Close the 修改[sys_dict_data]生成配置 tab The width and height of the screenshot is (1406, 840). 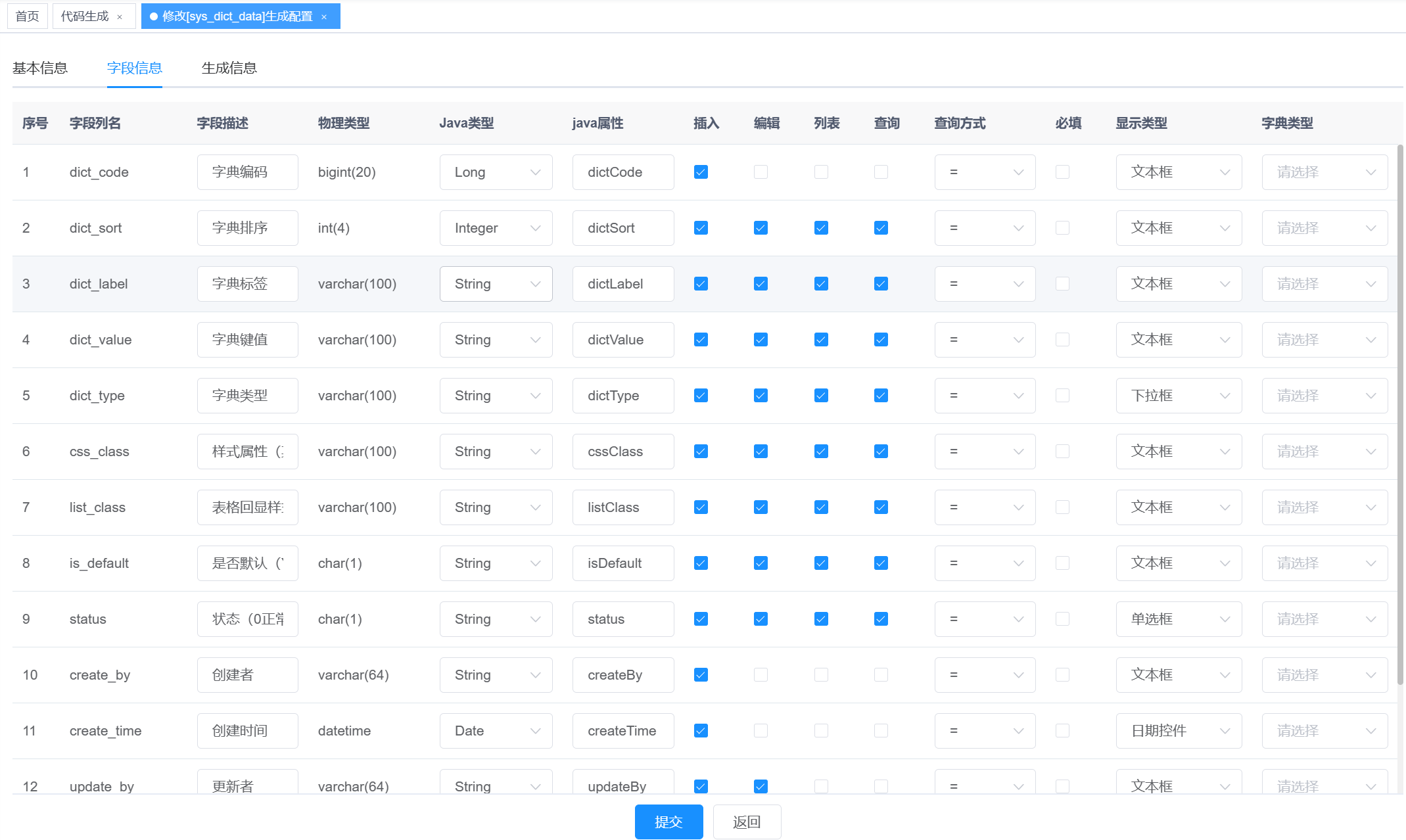coord(324,17)
